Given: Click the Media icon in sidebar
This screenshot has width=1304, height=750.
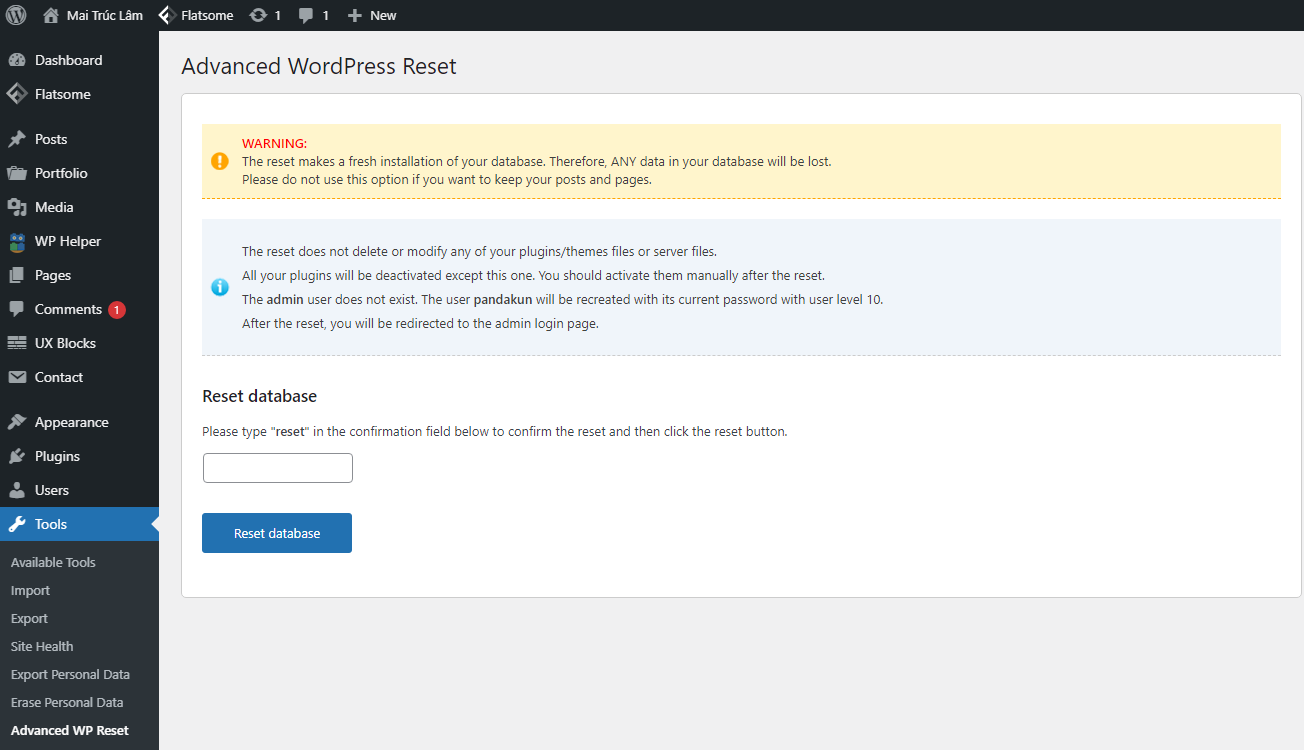Looking at the screenshot, I should [x=17, y=207].
